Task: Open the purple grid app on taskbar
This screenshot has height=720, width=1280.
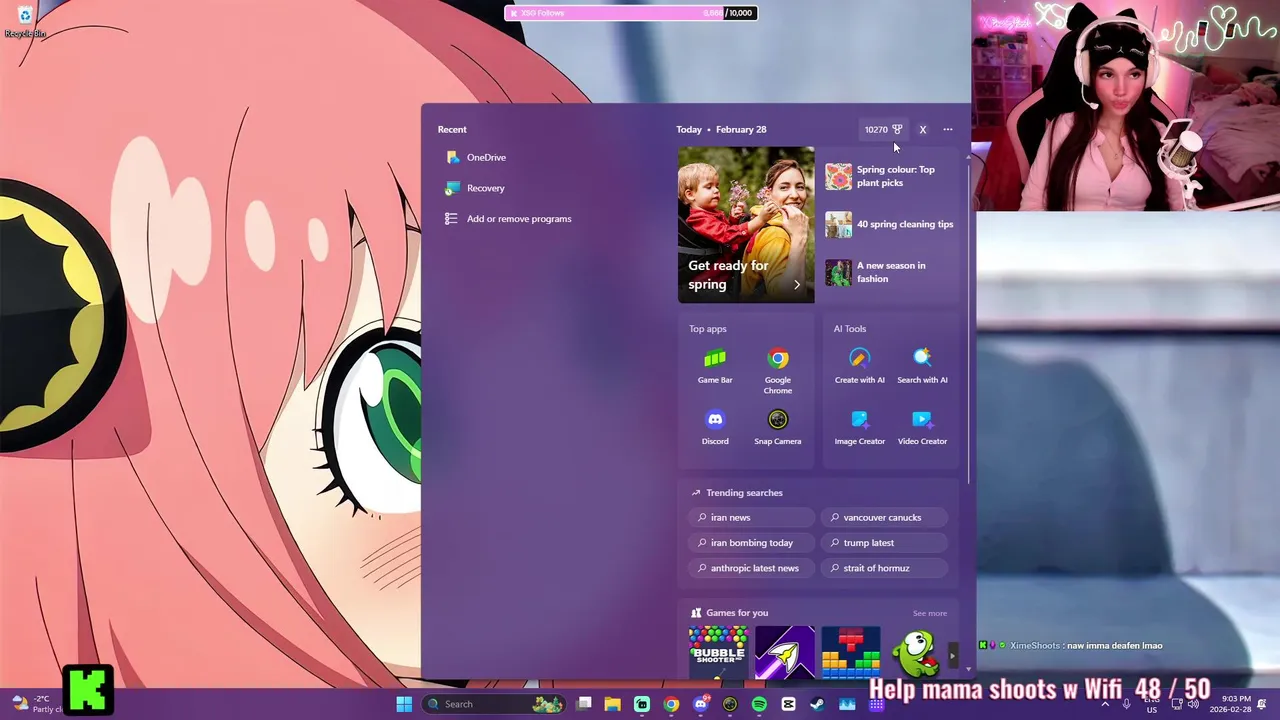Action: 876,704
